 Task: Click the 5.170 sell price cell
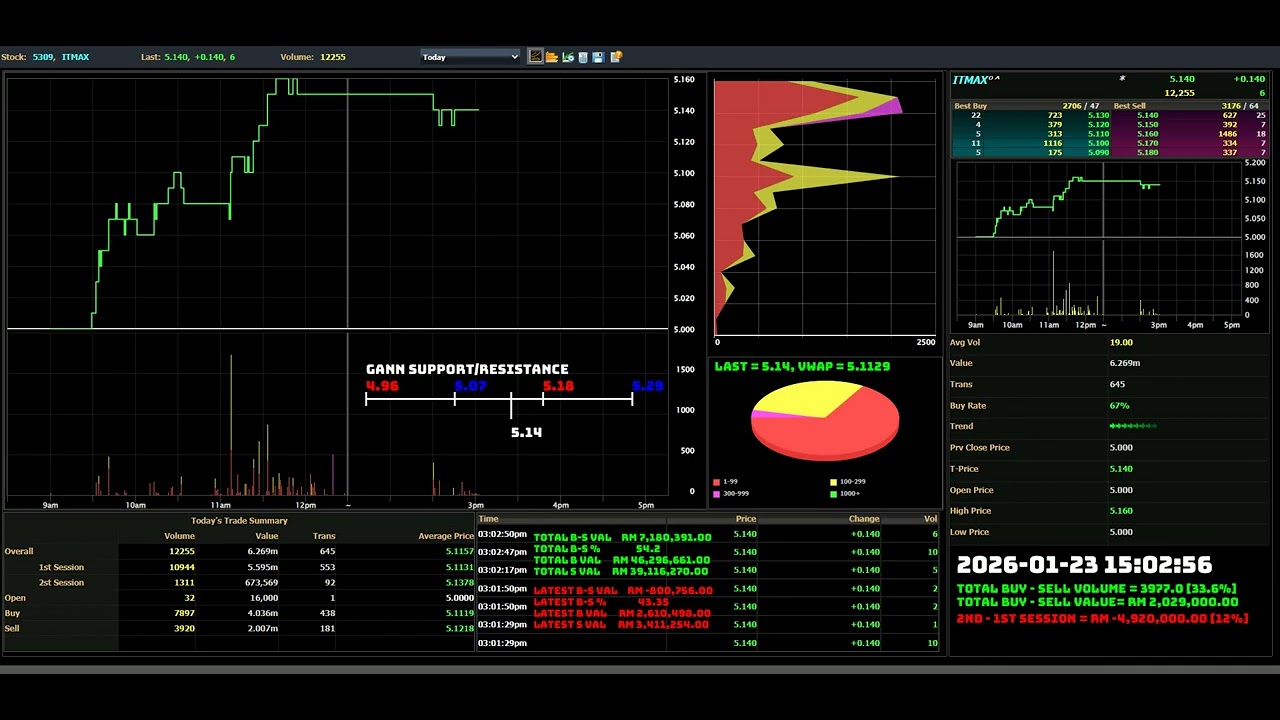1147,144
